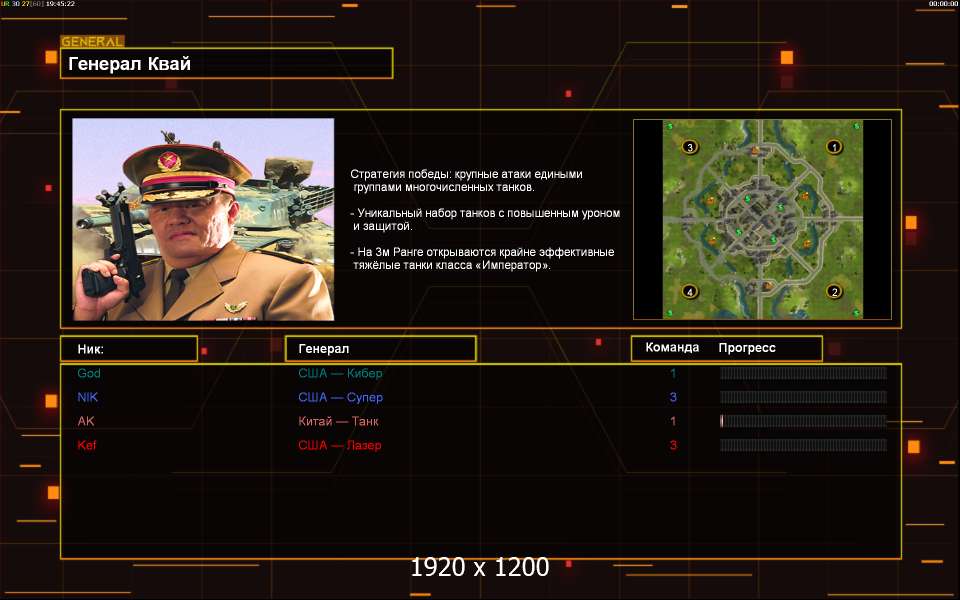
Task: Click the Команда column header
Action: tap(672, 348)
